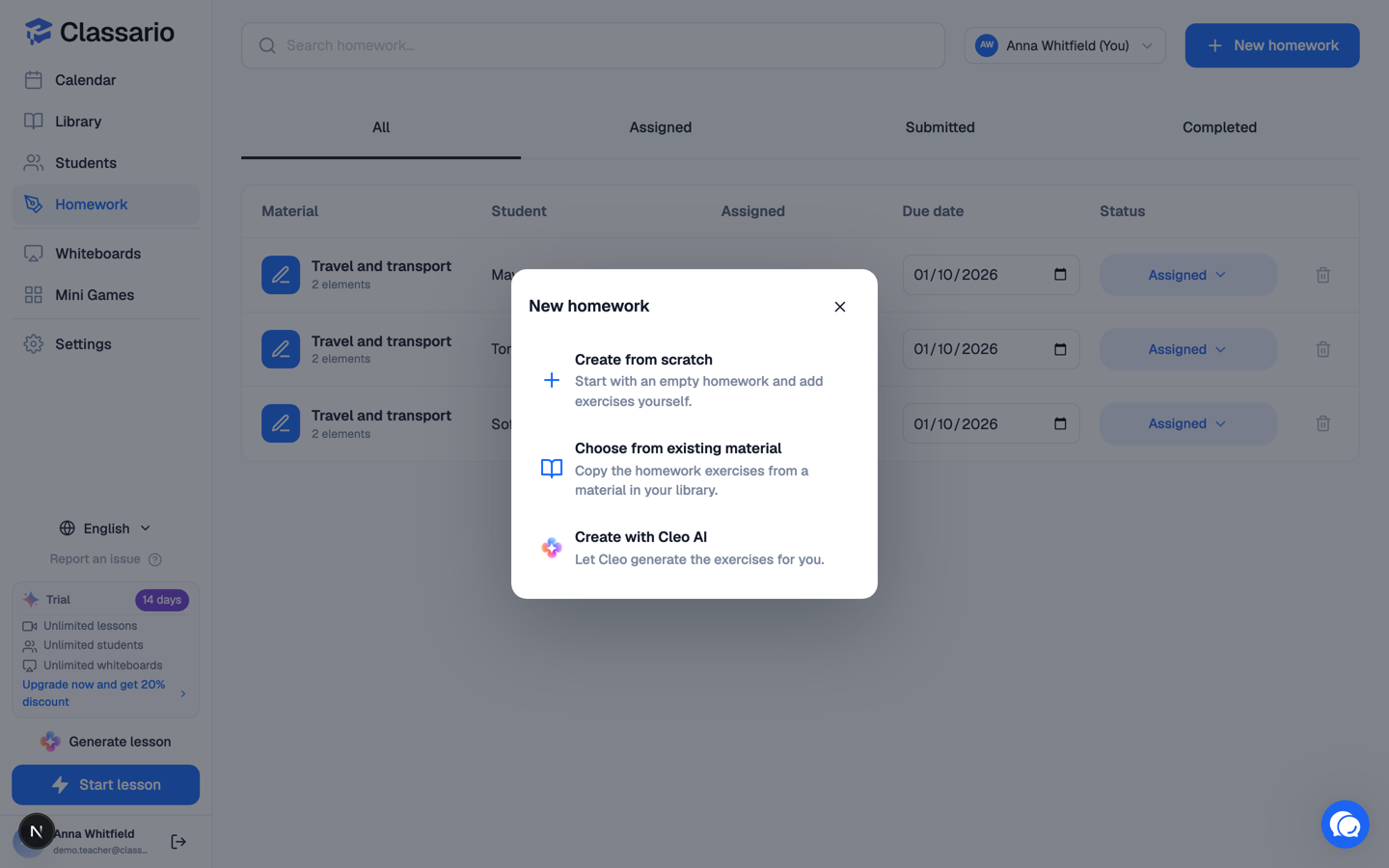Open Calendar in the sidebar
1389x868 pixels.
coord(105,80)
